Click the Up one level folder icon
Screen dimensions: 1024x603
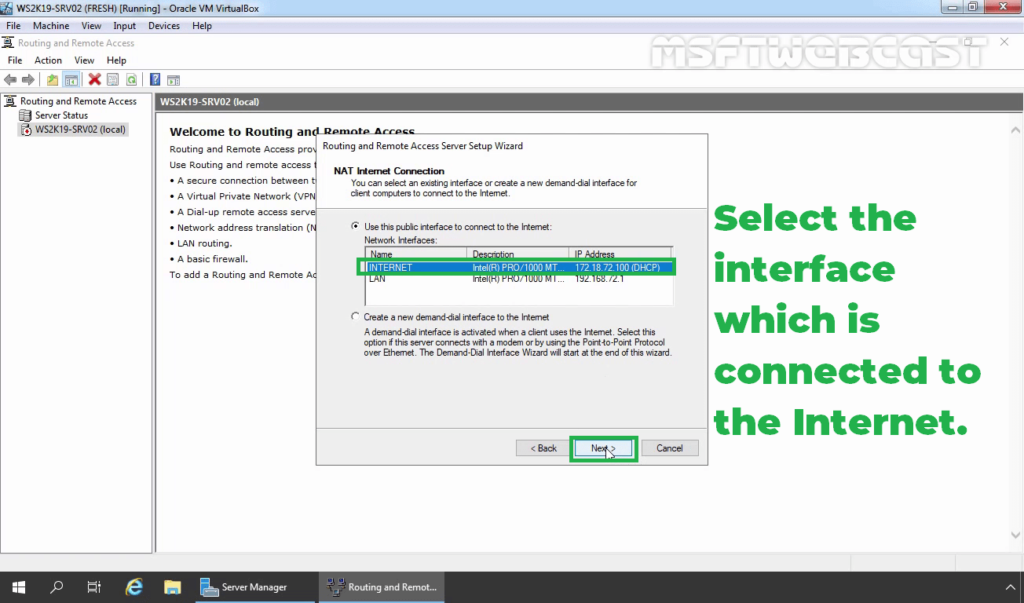tap(52, 80)
